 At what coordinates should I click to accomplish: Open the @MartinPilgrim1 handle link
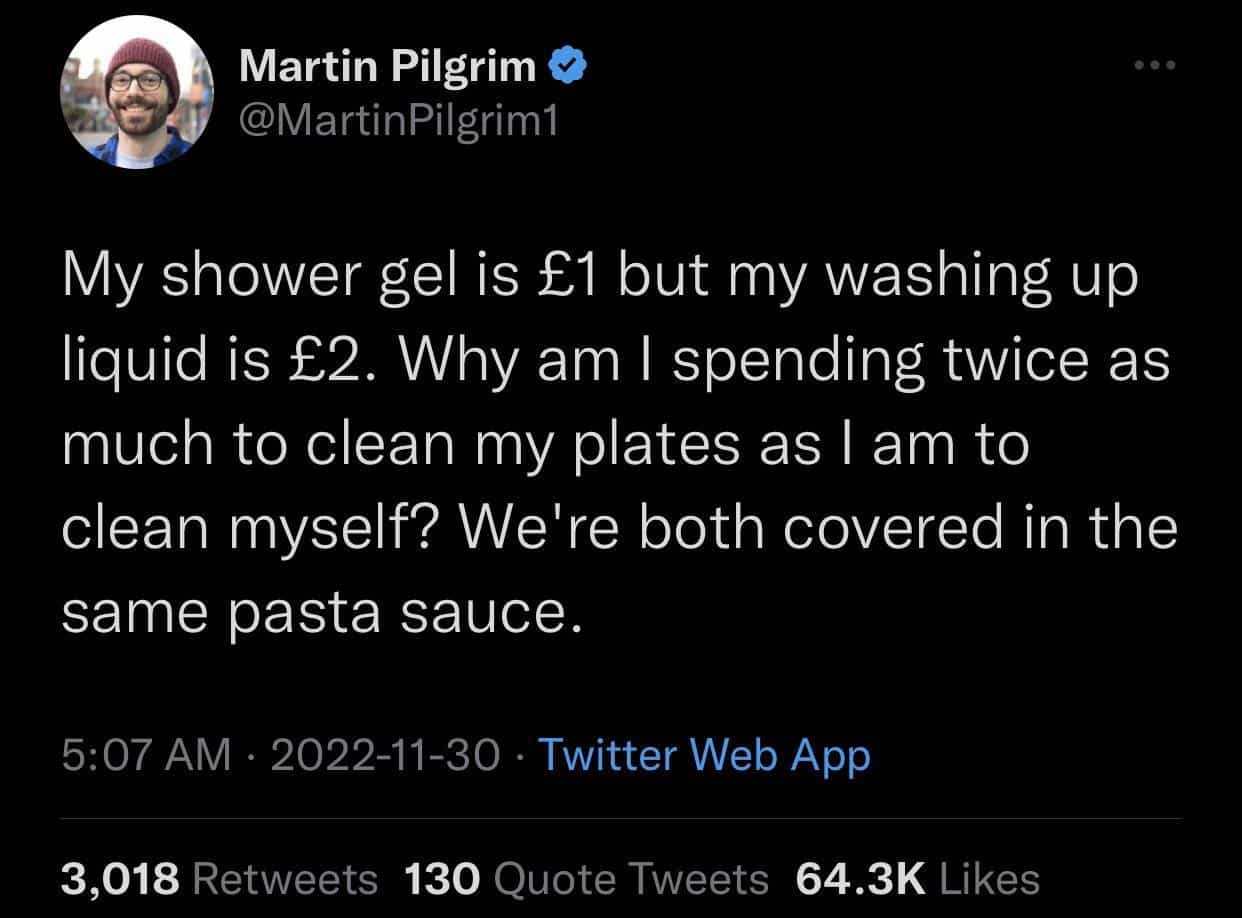(398, 121)
